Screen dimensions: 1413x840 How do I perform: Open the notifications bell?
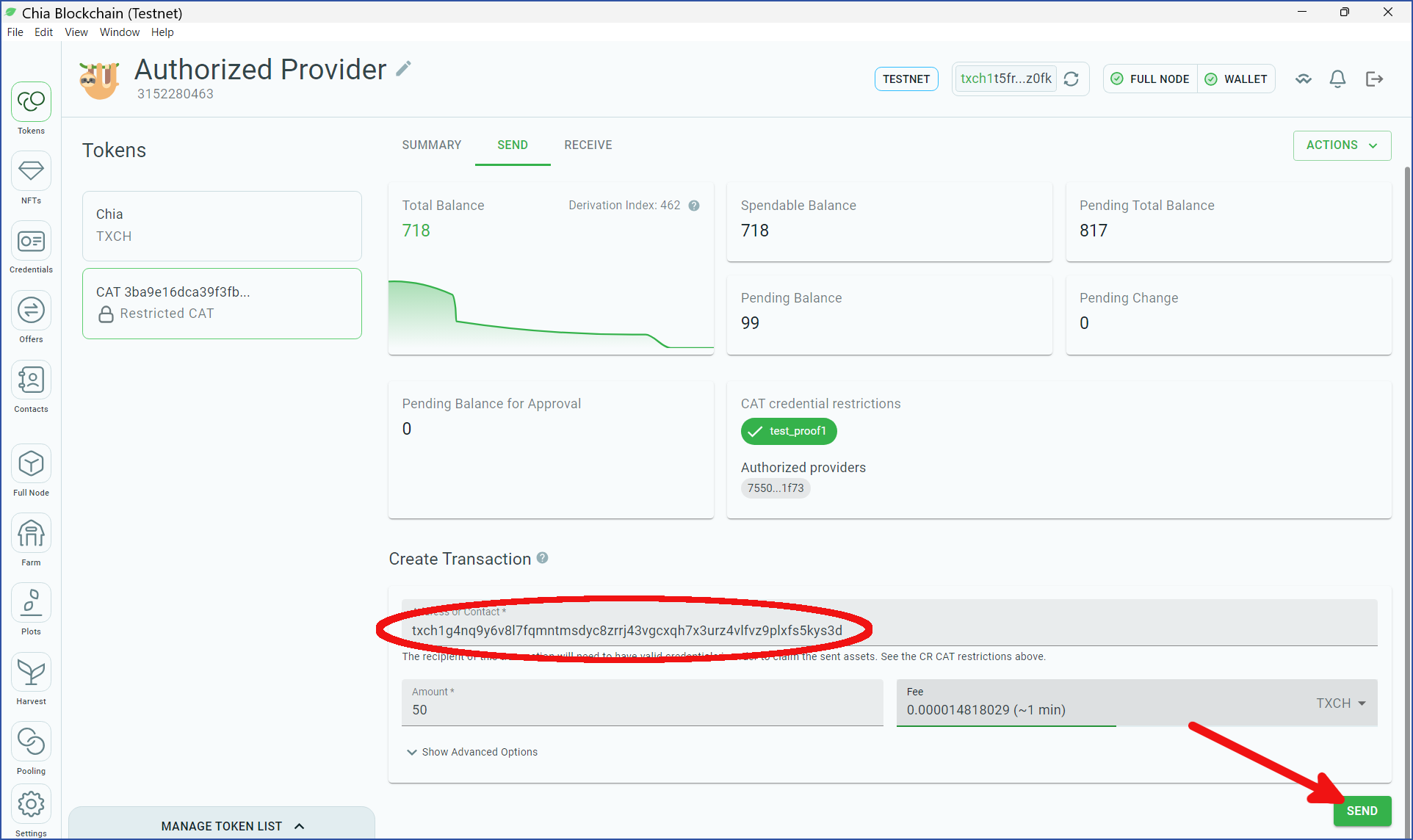[1338, 79]
